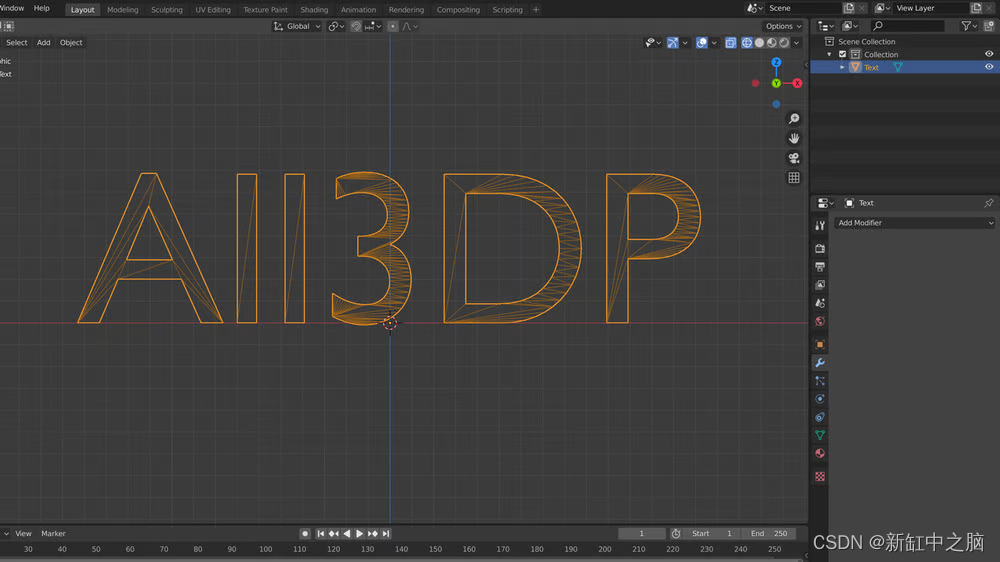Open the Modifier properties wrench tab
Viewport: 1000px width, 562px height.
[x=820, y=362]
